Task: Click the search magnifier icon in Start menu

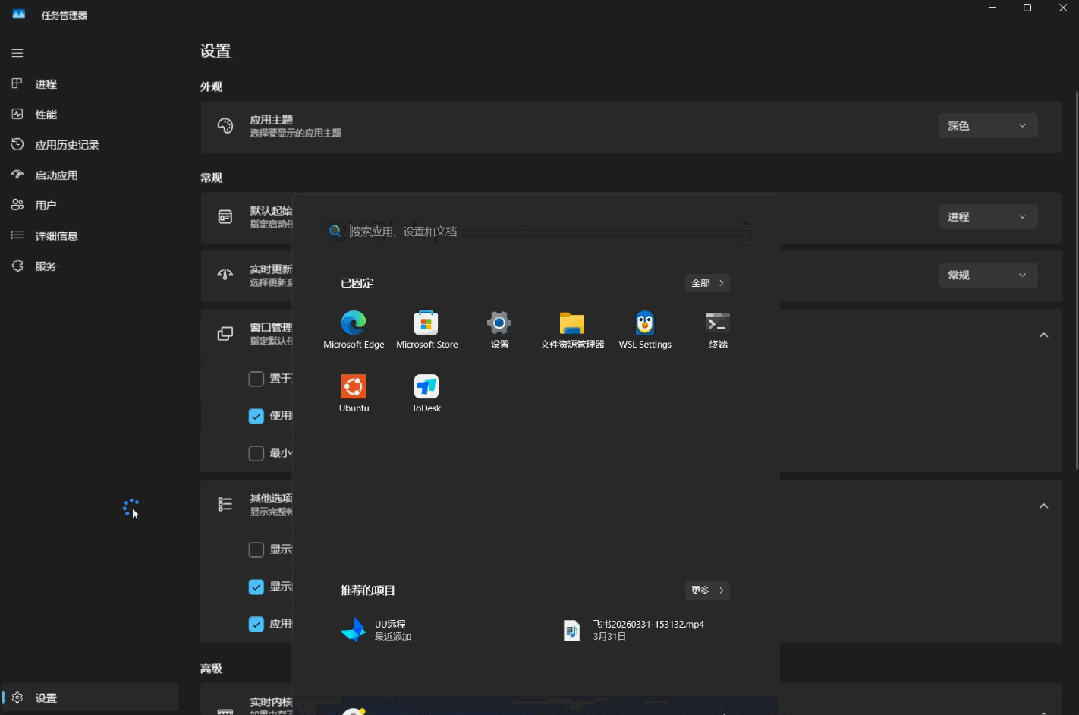Action: 334,231
